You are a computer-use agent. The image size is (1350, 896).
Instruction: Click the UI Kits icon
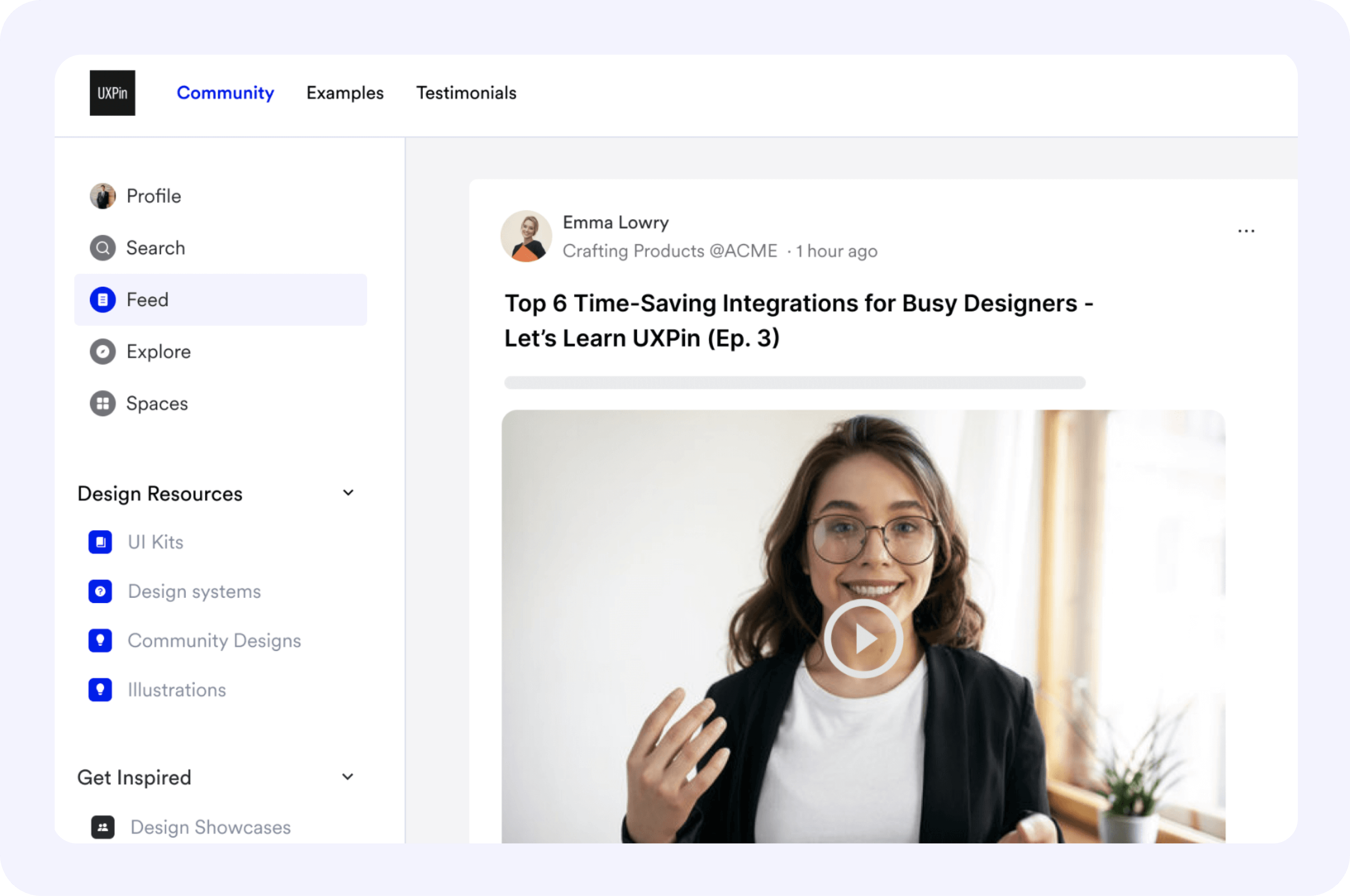pyautogui.click(x=101, y=542)
